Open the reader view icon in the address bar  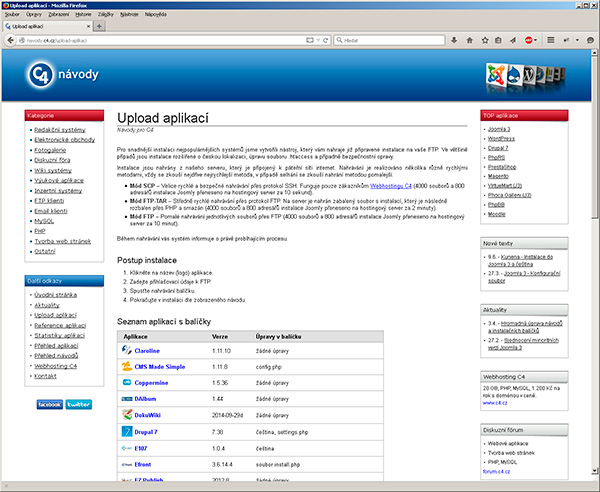pos(310,40)
